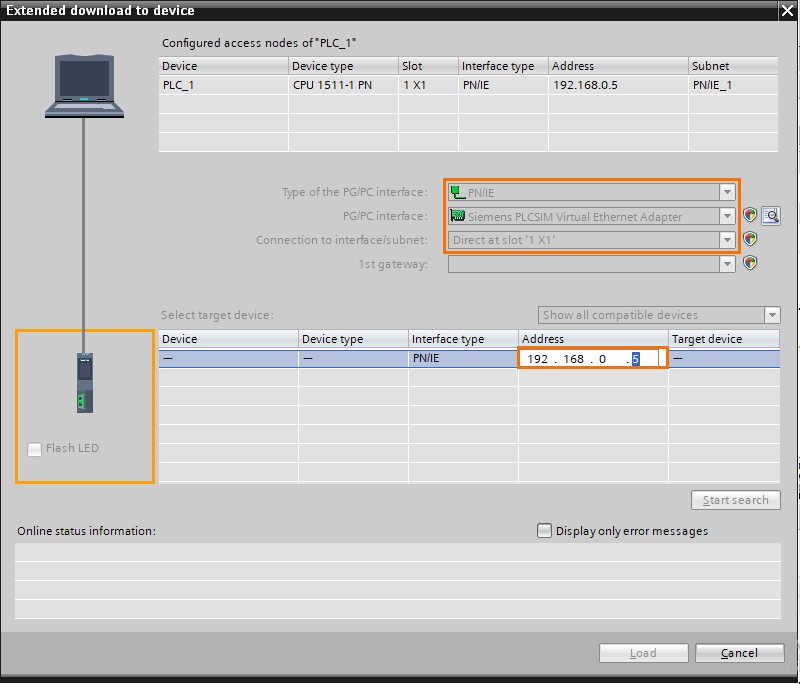This screenshot has width=800, height=684.
Task: Check Display only error messages
Action: click(x=545, y=531)
